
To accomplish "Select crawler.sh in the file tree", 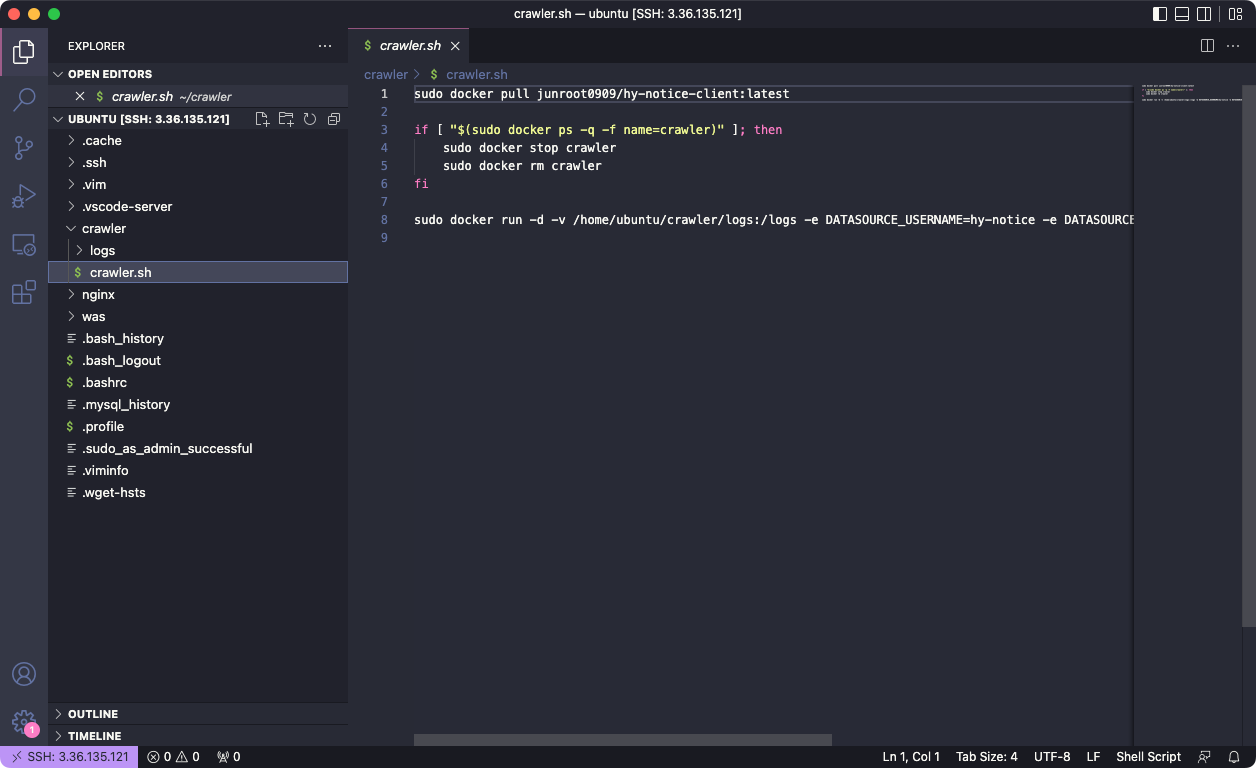I will point(198,273).
